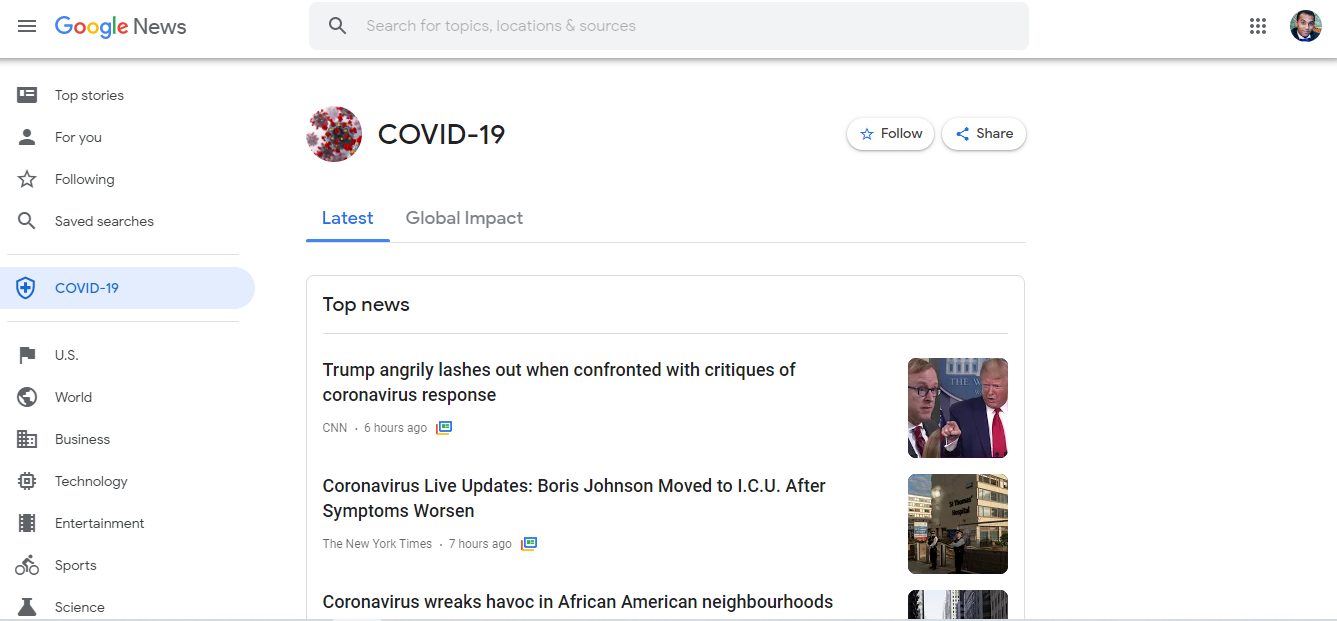This screenshot has width=1337, height=621.
Task: Click the COVID-19 shield icon in sidebar
Action: pos(26,288)
